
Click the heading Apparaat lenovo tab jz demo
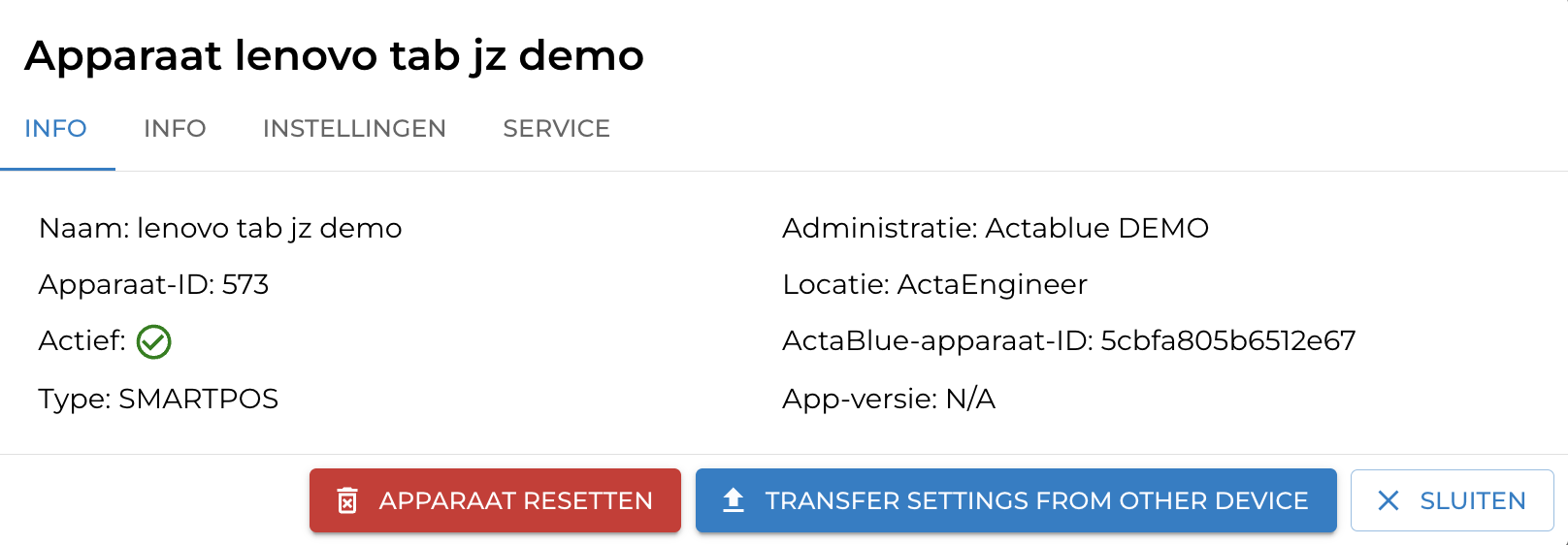coord(334,56)
